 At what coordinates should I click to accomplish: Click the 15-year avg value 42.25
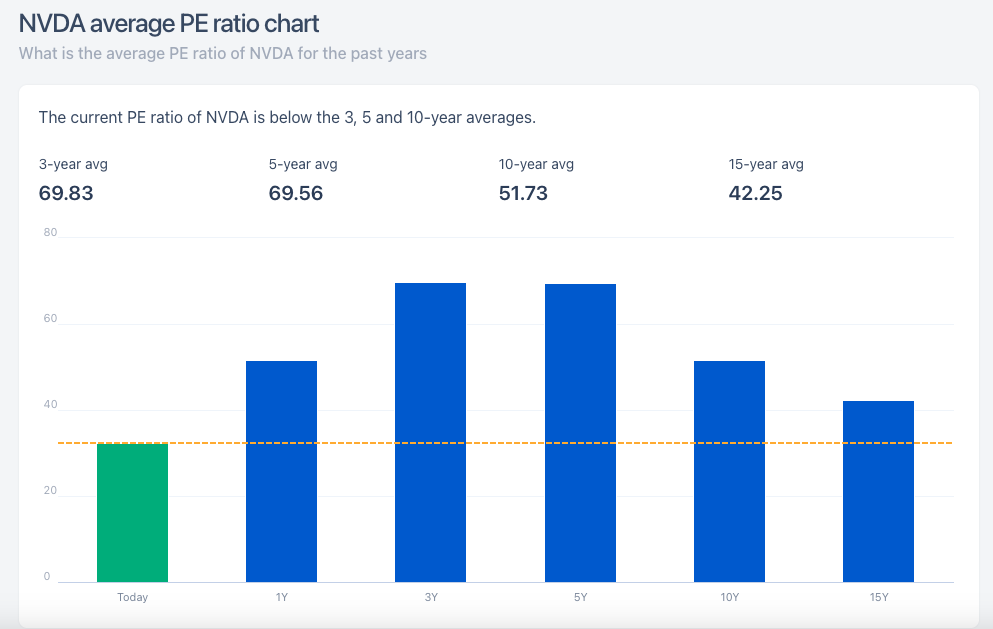(x=756, y=193)
